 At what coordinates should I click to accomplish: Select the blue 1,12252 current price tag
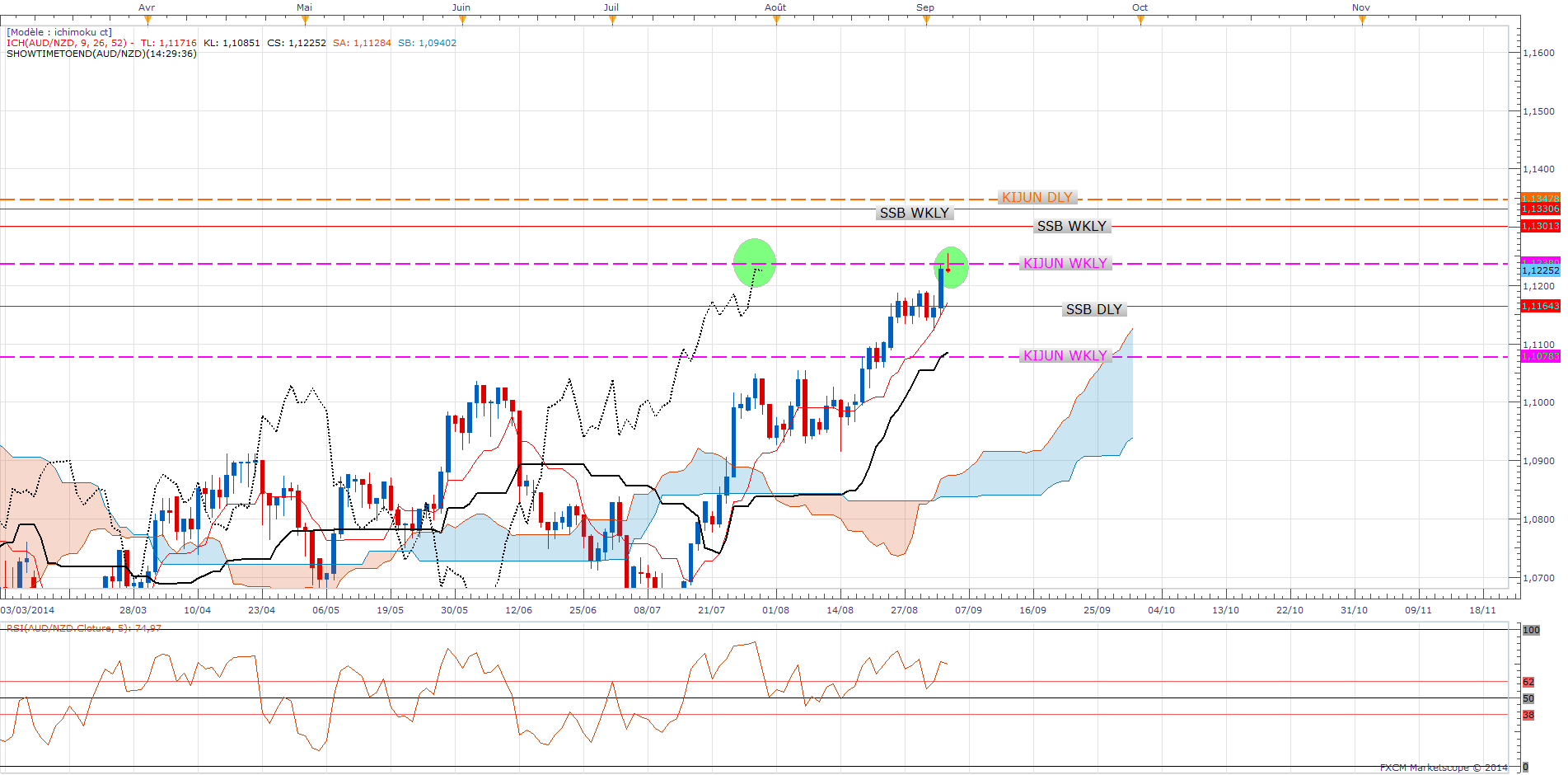click(1539, 270)
